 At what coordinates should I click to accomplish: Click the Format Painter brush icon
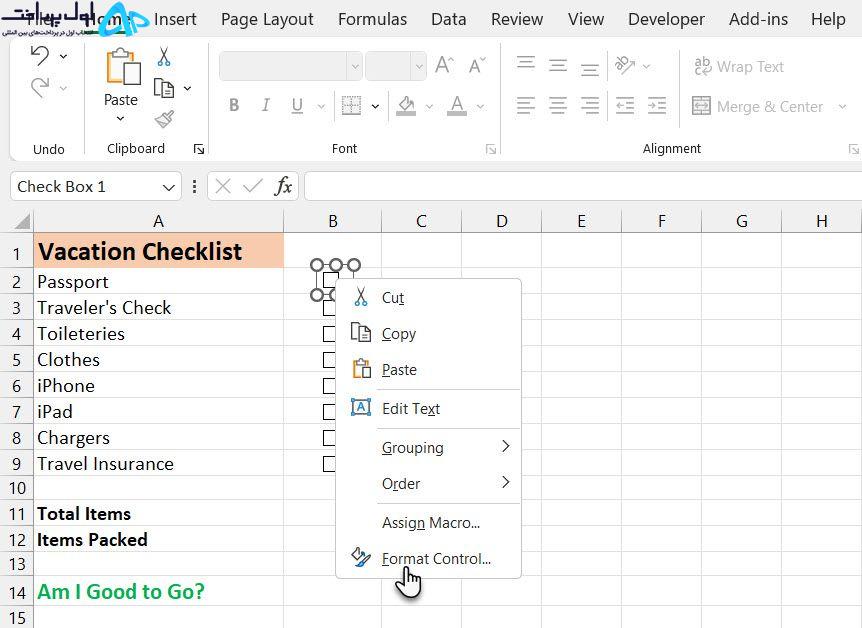click(x=164, y=119)
